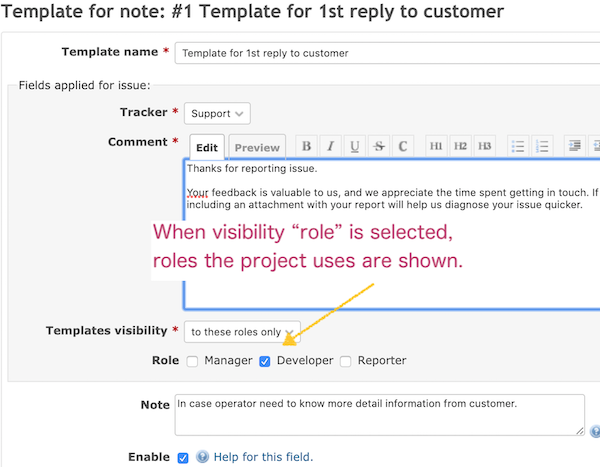Insert Heading 3 using the H3 icon
The width and height of the screenshot is (600, 467).
484,146
